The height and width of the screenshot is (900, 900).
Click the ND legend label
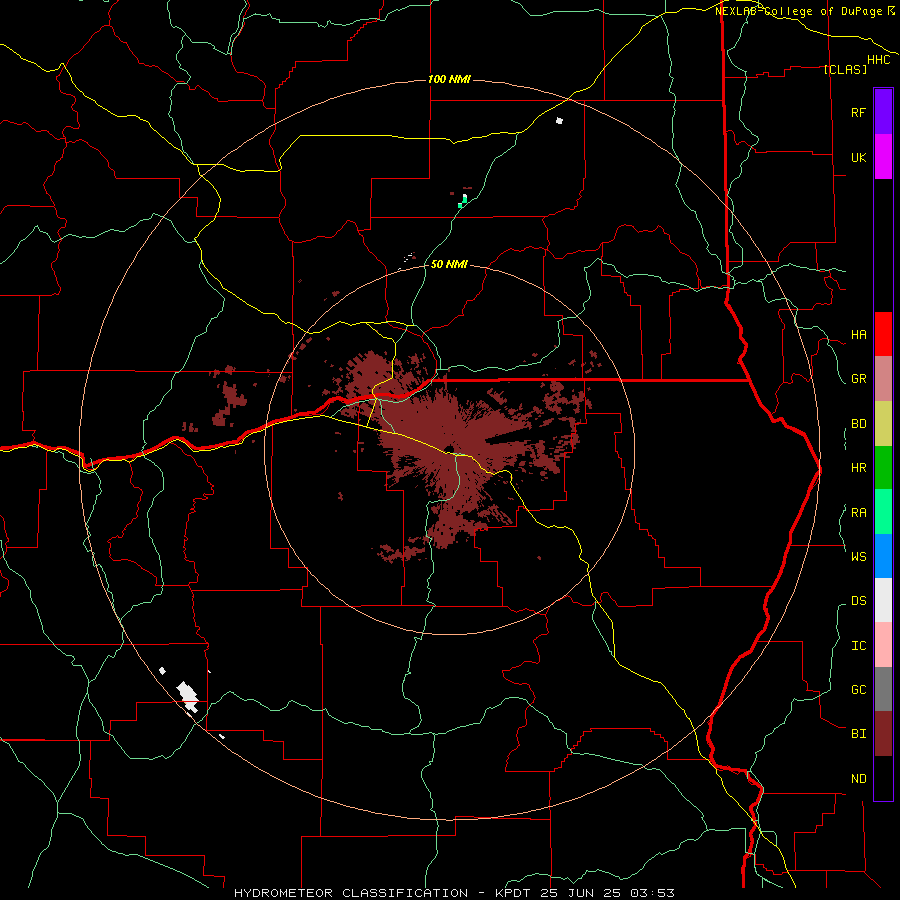coord(858,779)
